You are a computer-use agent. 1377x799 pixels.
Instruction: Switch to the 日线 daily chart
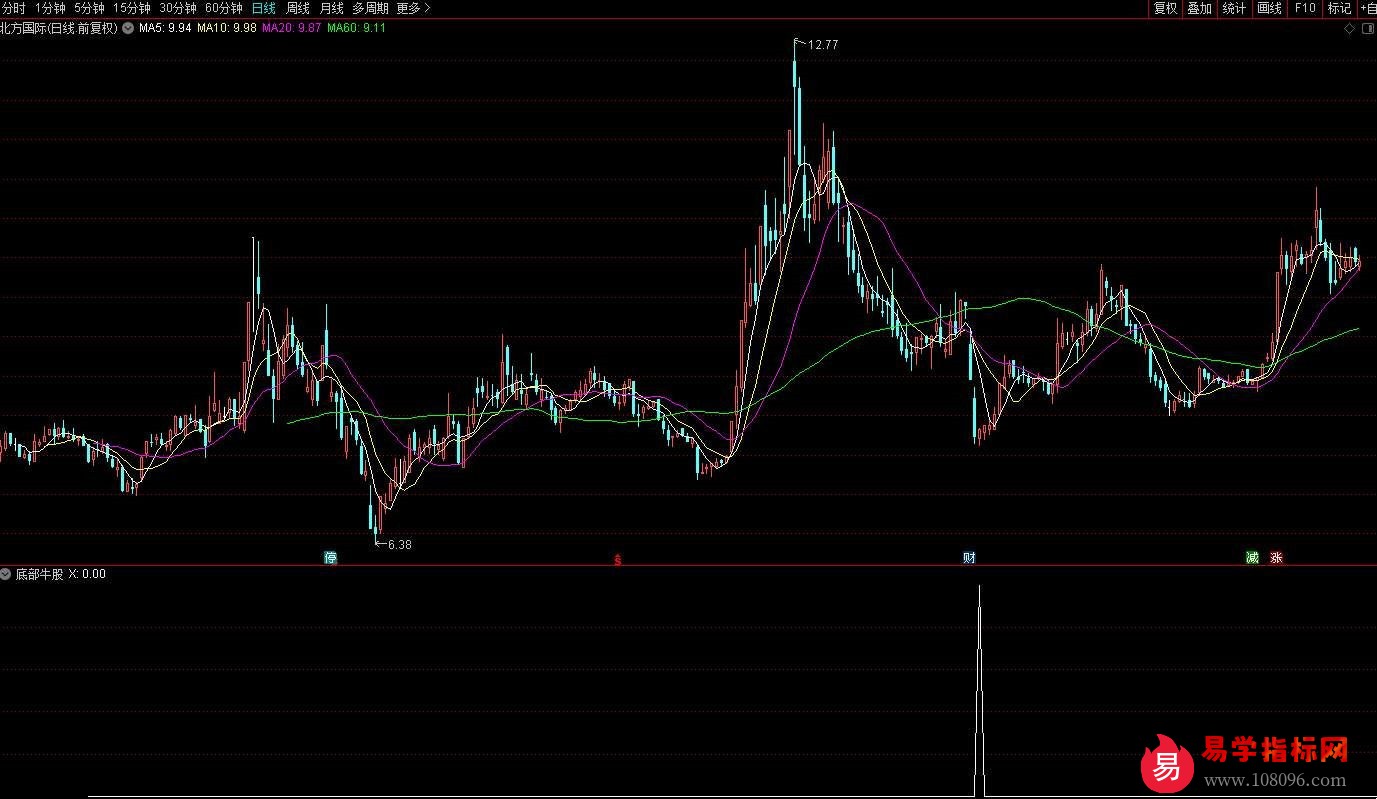[x=264, y=8]
